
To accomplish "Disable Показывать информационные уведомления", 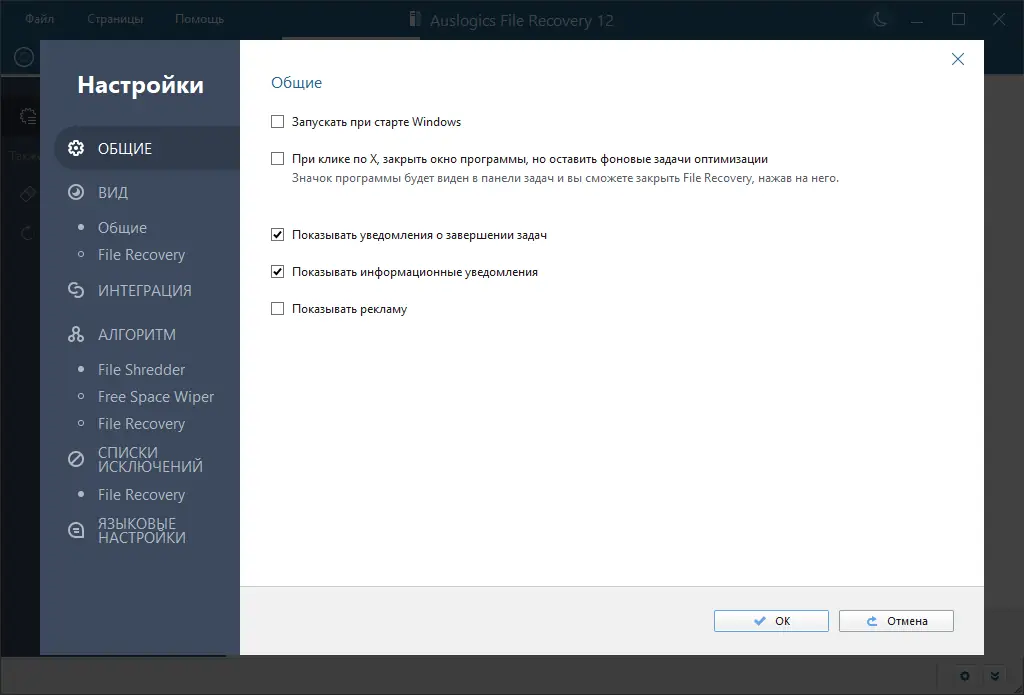I will tap(277, 271).
